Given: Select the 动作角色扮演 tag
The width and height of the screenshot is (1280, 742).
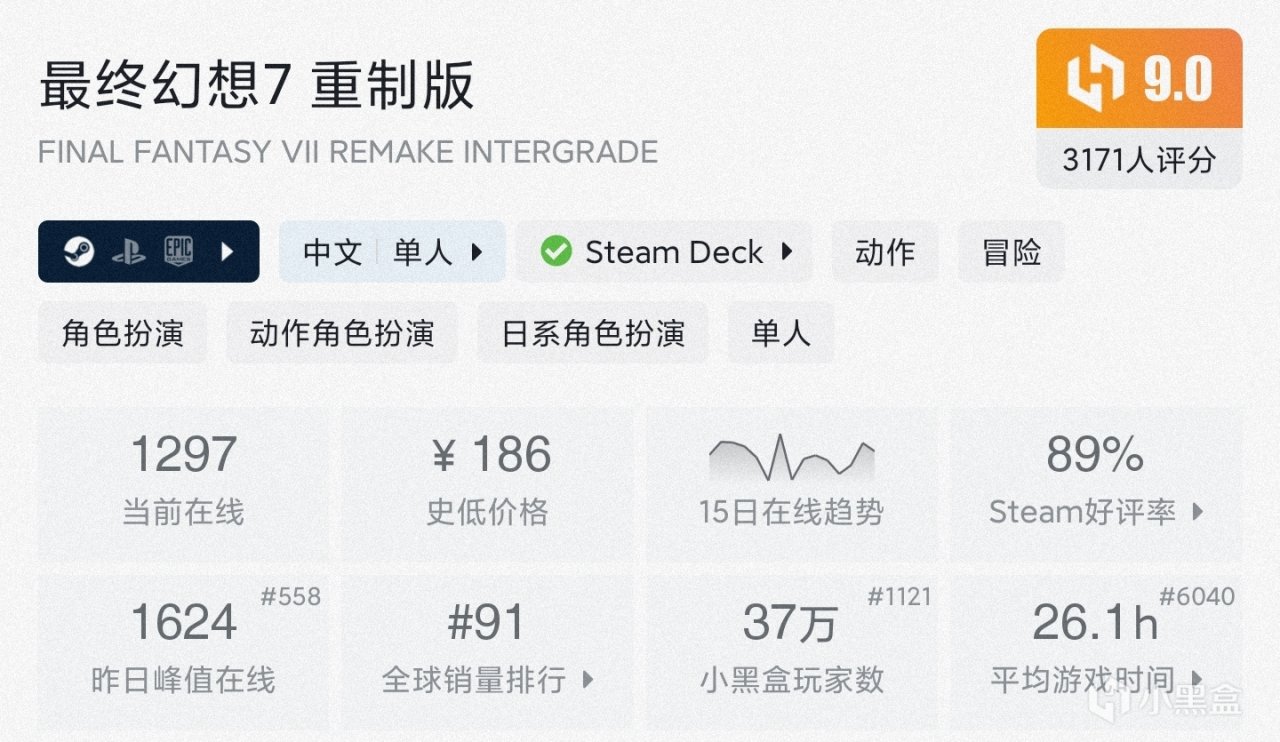Looking at the screenshot, I should point(342,333).
